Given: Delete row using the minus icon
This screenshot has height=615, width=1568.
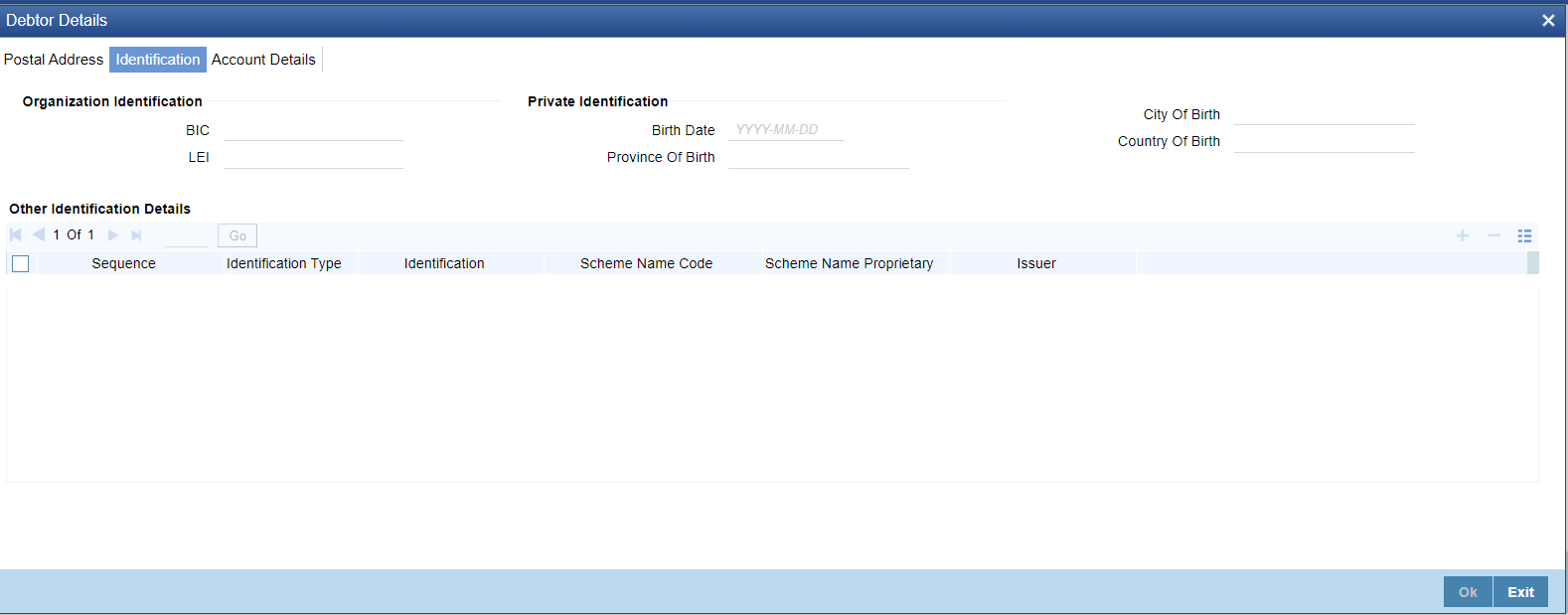Looking at the screenshot, I should 1493,235.
